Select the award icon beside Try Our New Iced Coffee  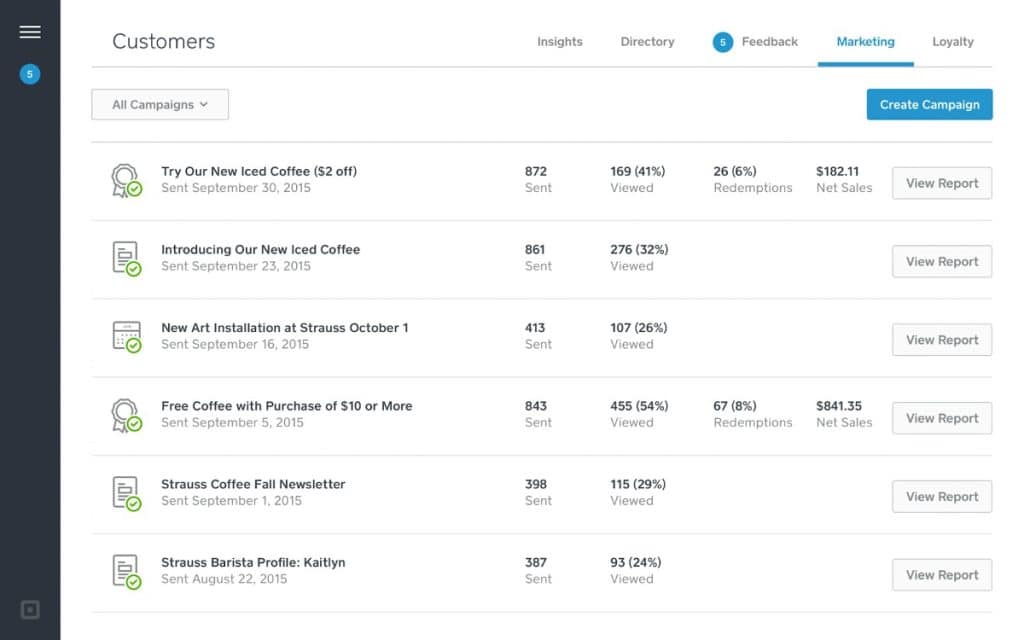125,180
